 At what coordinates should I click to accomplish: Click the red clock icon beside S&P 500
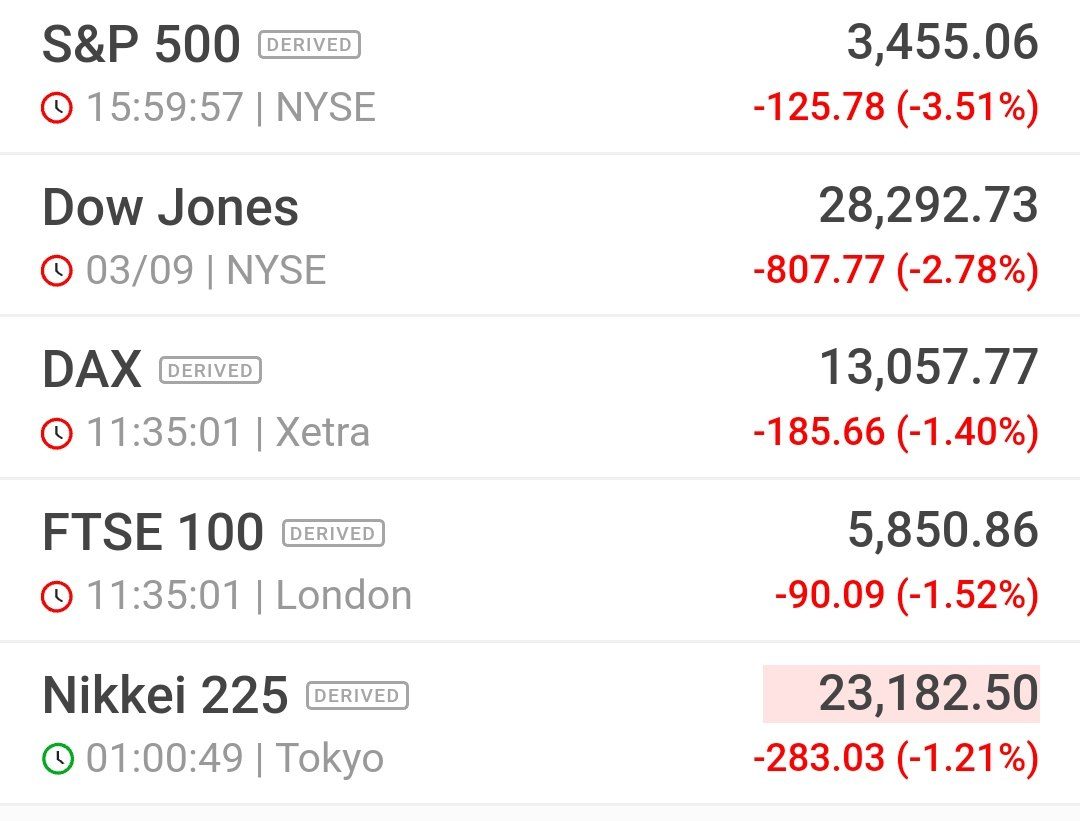[x=57, y=108]
